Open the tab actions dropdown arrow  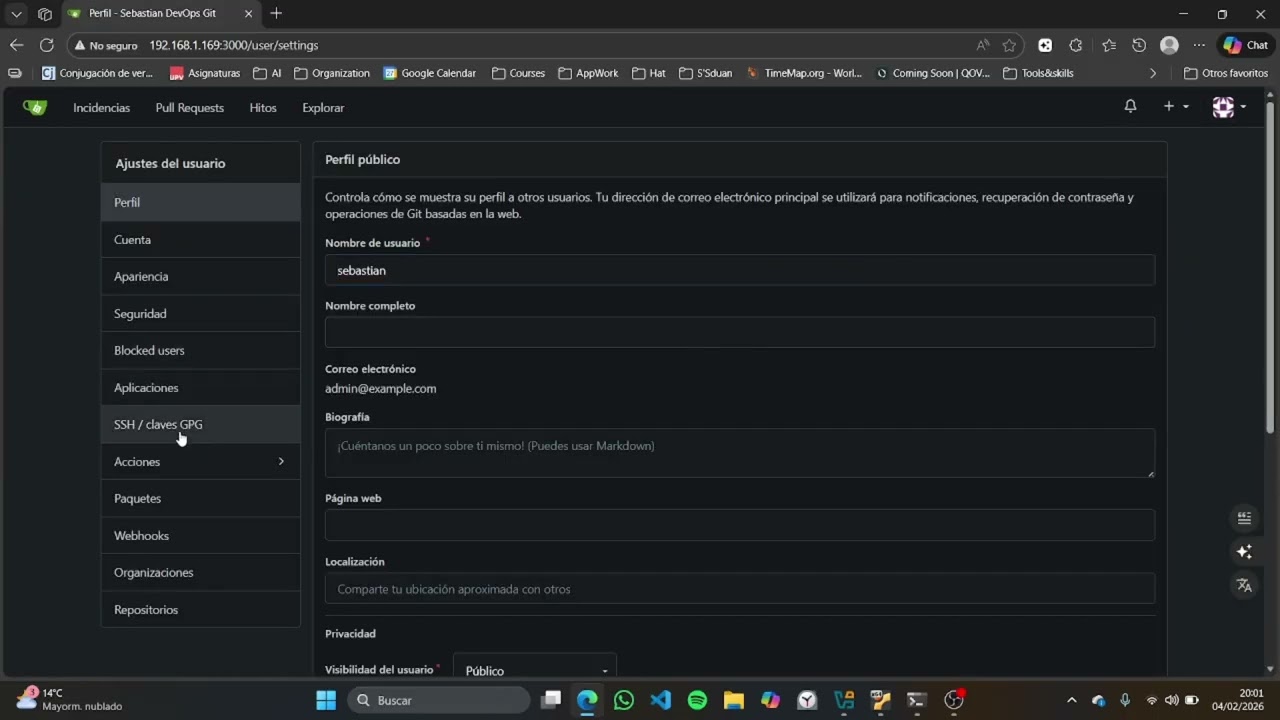tap(16, 14)
